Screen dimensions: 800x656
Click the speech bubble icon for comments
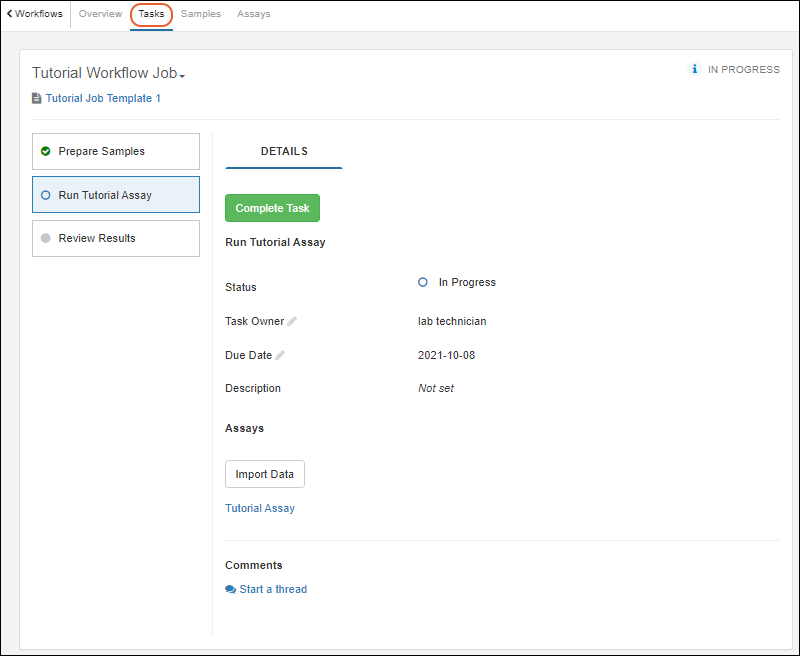(231, 590)
